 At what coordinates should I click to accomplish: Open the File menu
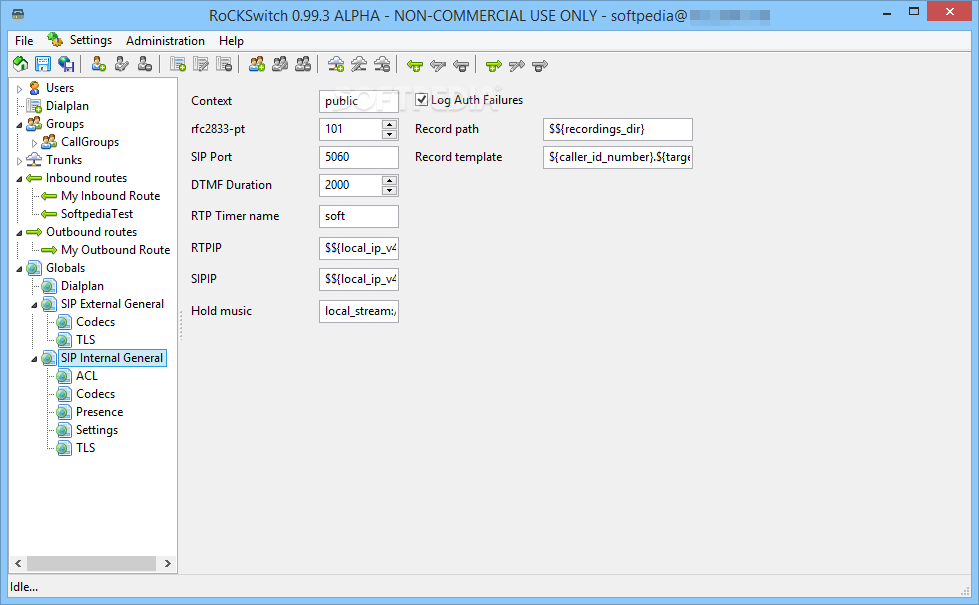(x=24, y=41)
